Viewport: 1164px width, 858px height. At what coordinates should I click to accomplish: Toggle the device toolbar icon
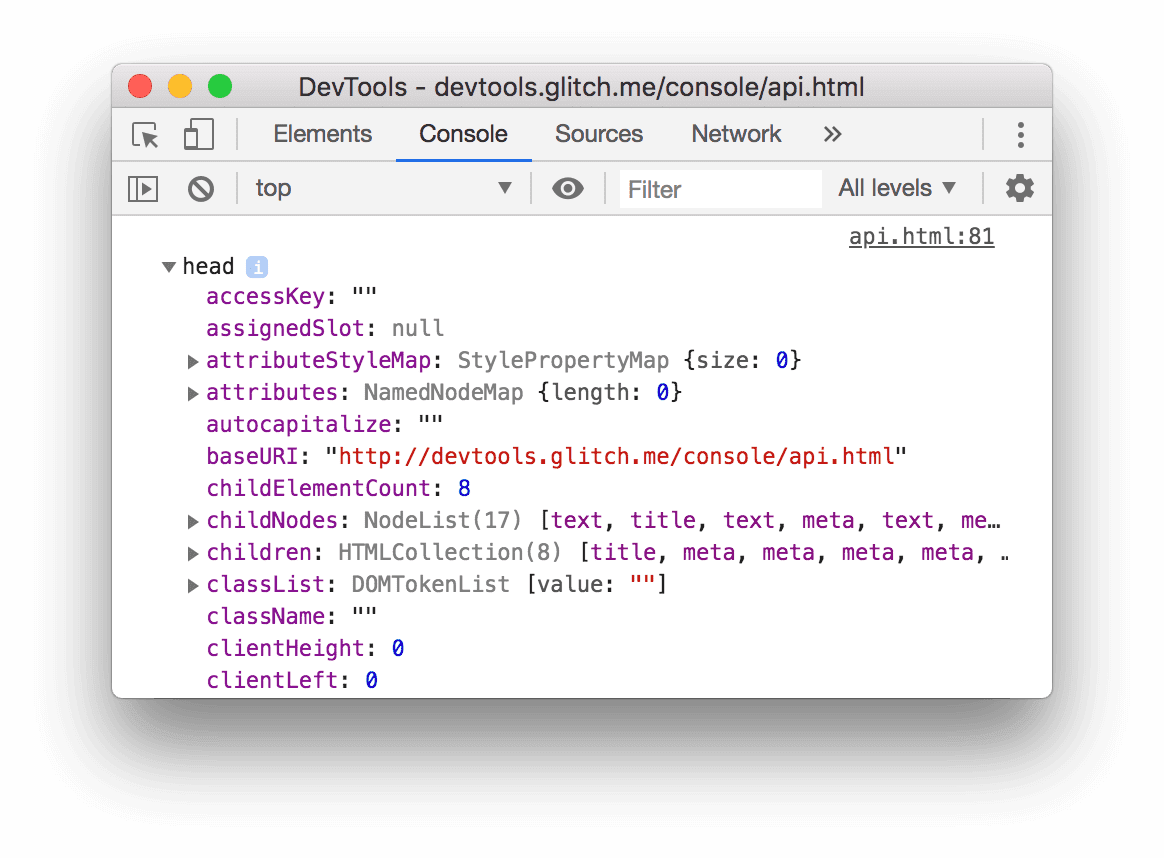tap(197, 133)
